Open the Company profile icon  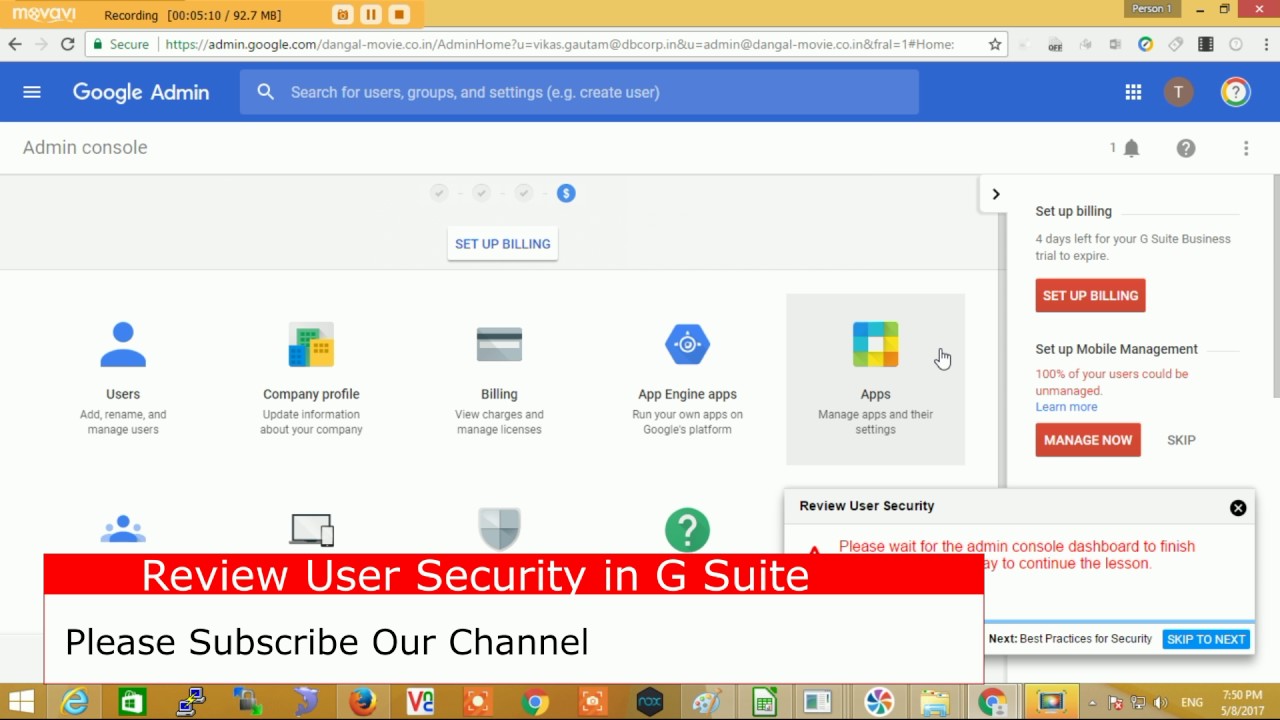[x=311, y=345]
